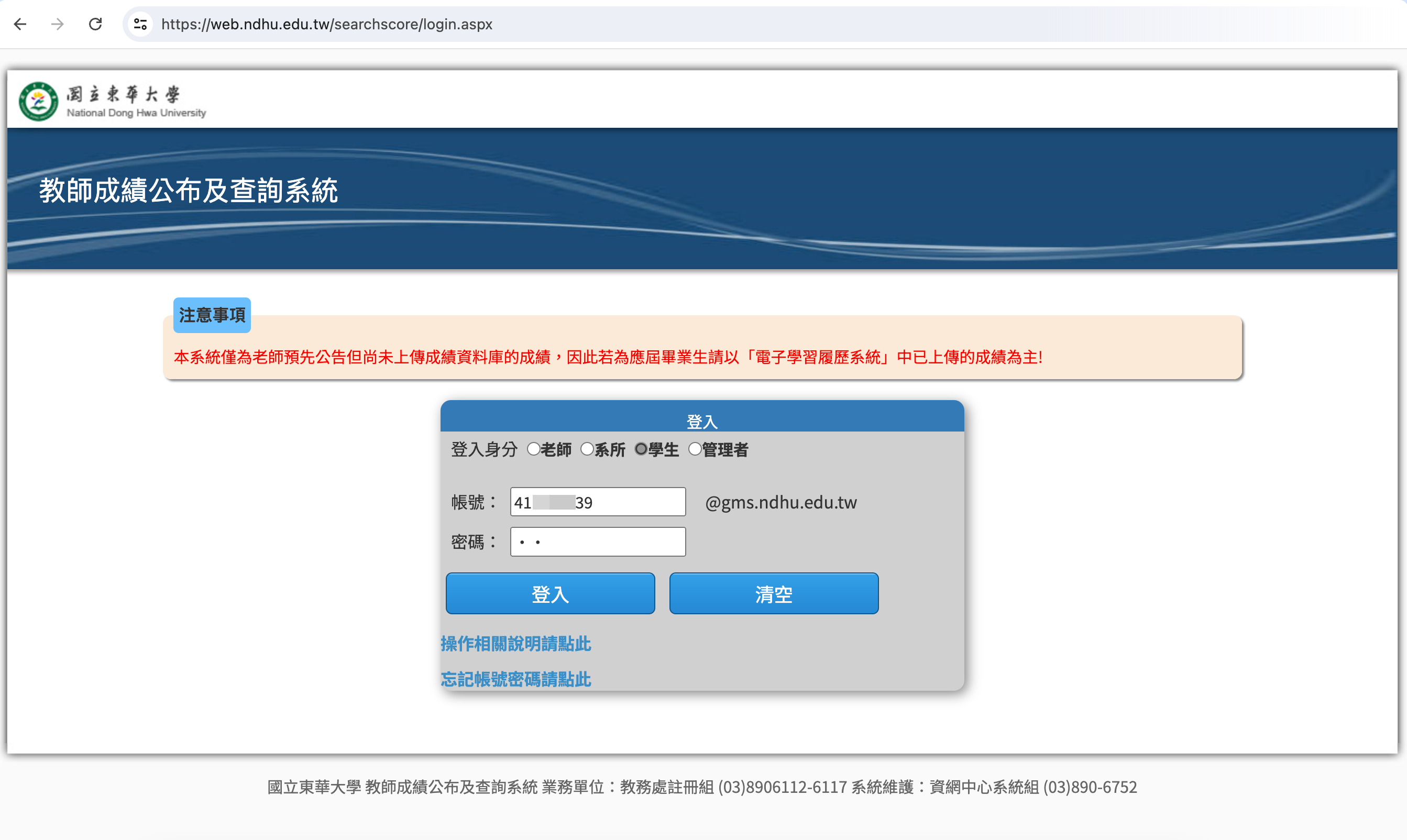
Task: Click the 登入身分 label text
Action: (x=484, y=450)
